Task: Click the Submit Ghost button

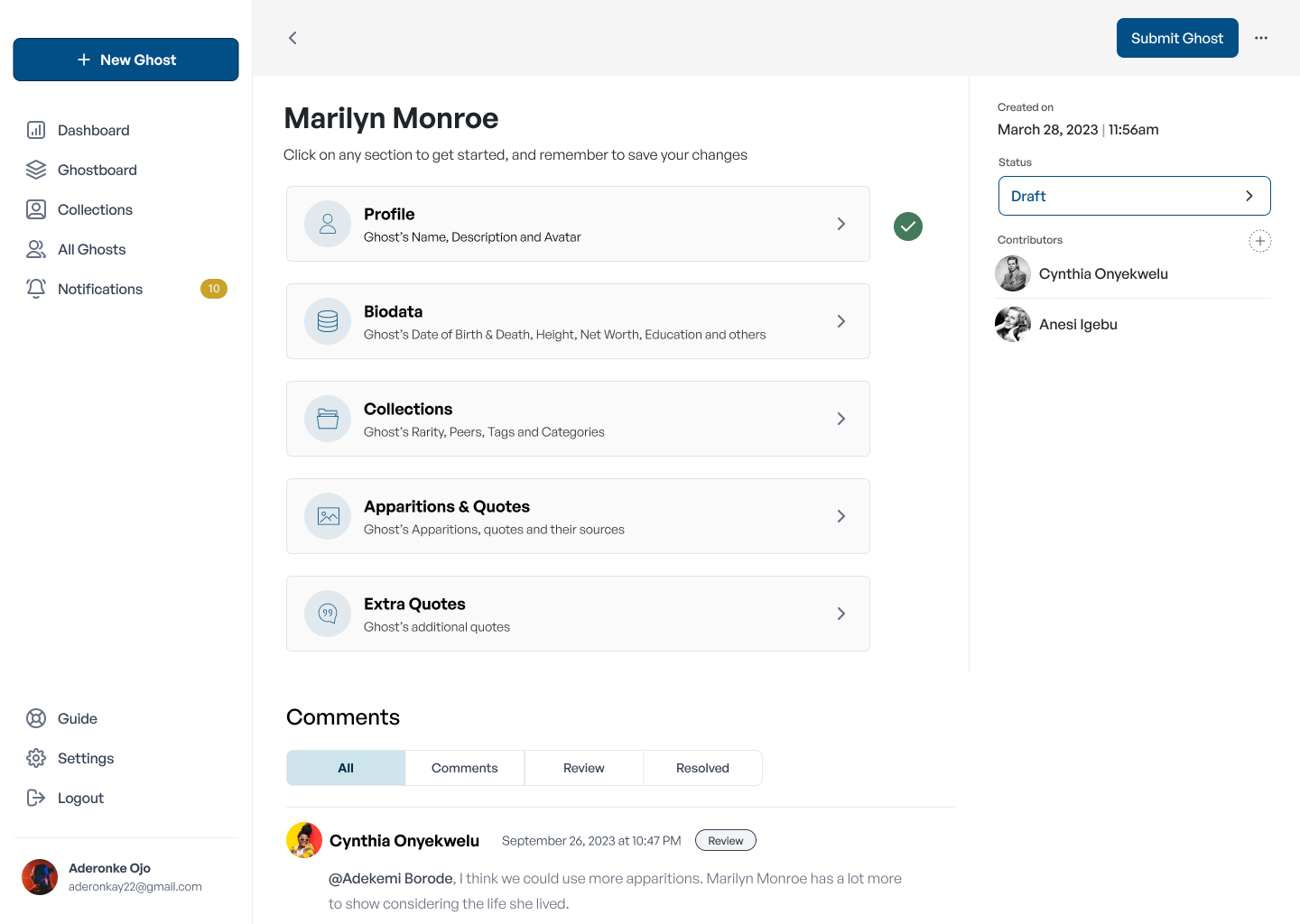Action: point(1177,38)
